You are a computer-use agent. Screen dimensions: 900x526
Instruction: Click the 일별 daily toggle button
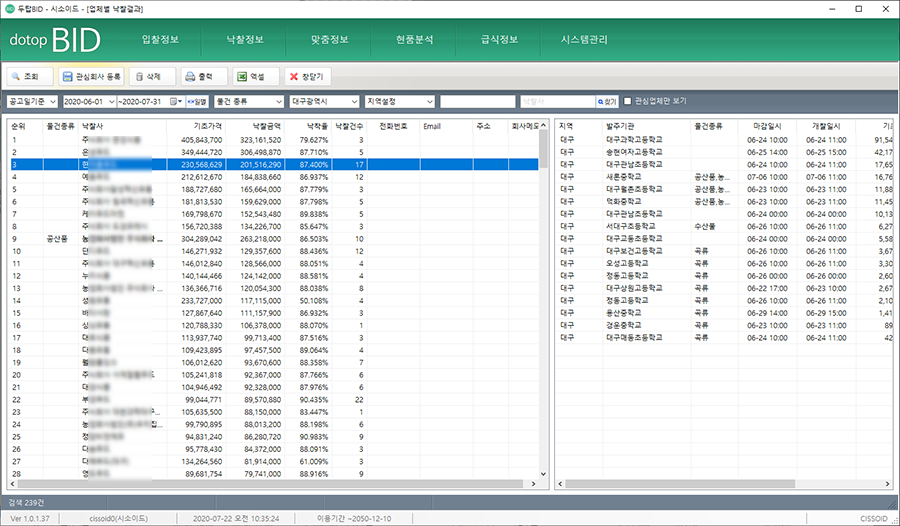click(x=197, y=101)
